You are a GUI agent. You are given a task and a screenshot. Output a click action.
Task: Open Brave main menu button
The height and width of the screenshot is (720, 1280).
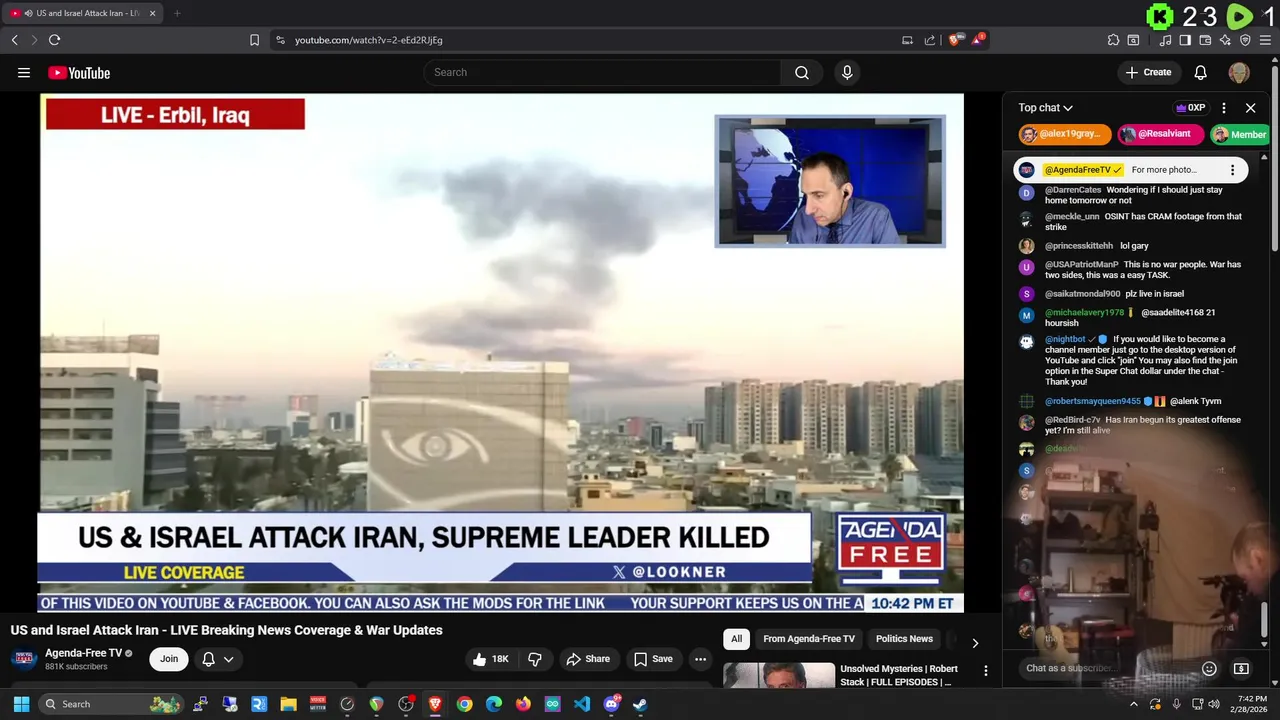pyautogui.click(x=1265, y=40)
